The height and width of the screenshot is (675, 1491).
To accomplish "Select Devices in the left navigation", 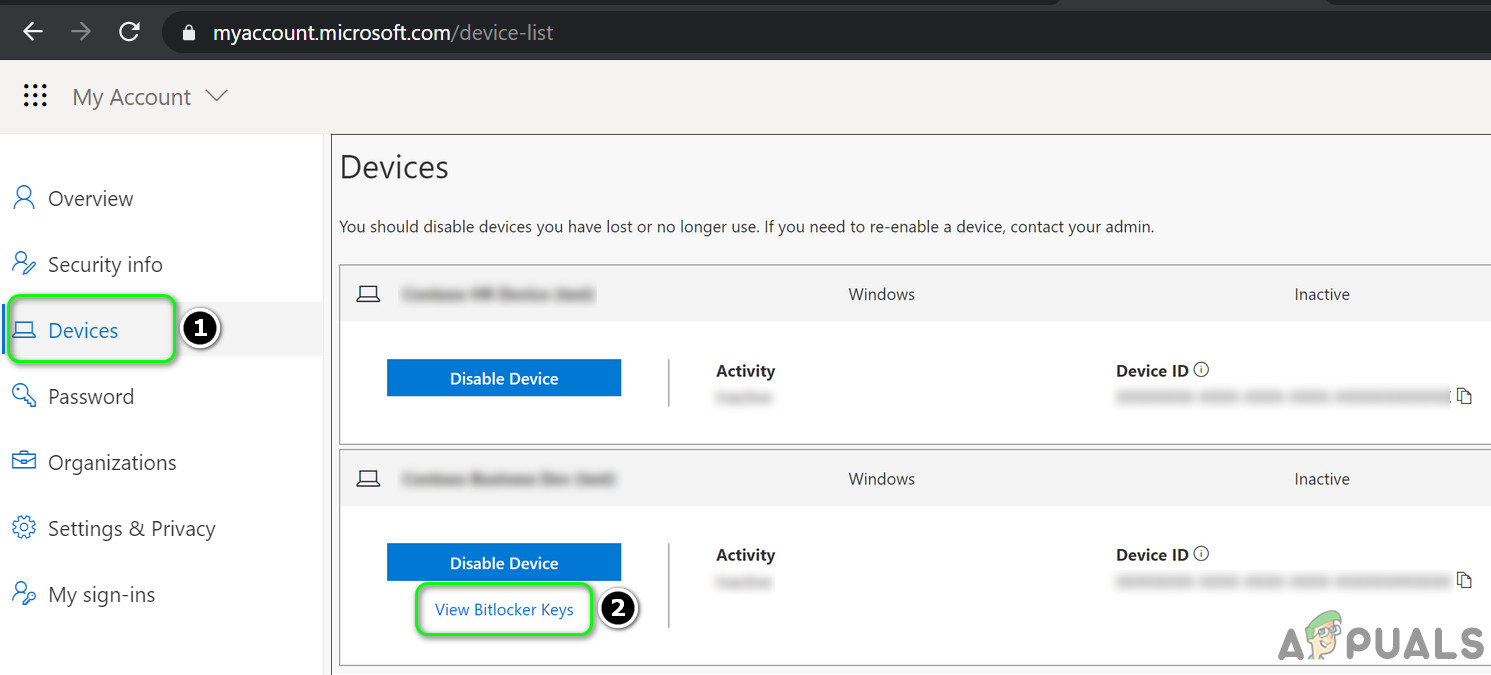I will [x=83, y=330].
